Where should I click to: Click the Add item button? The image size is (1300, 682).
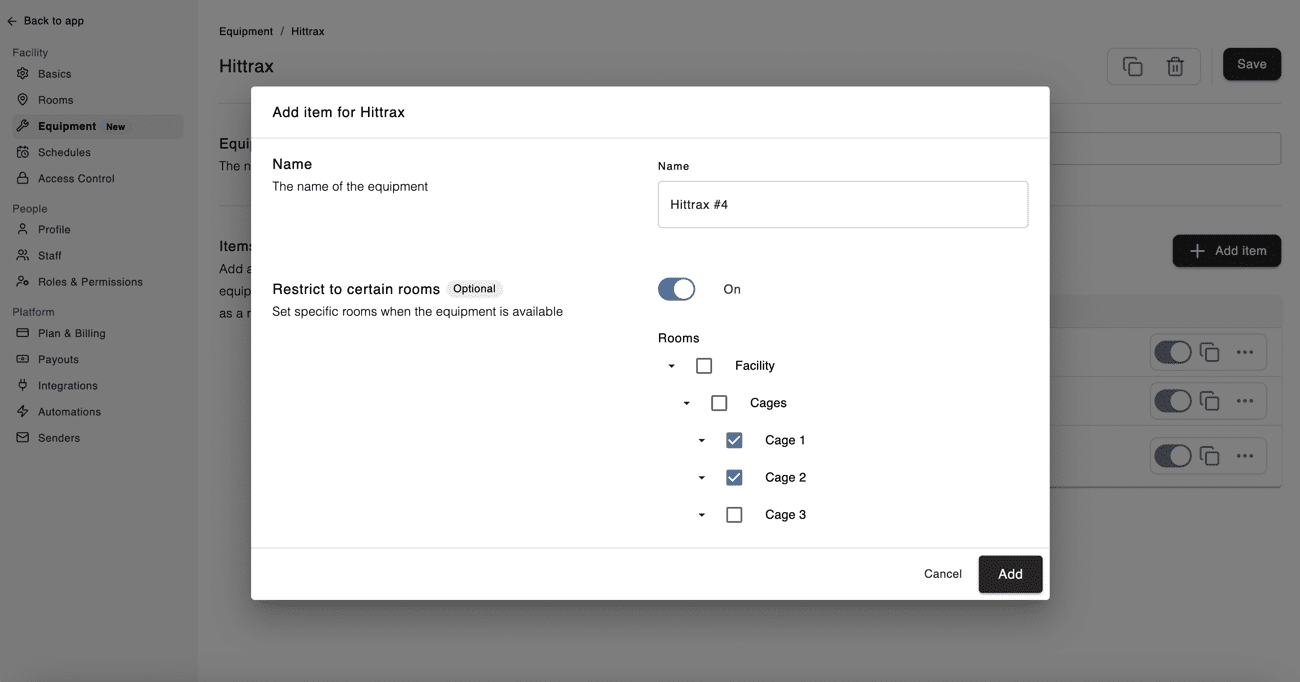click(x=1227, y=251)
